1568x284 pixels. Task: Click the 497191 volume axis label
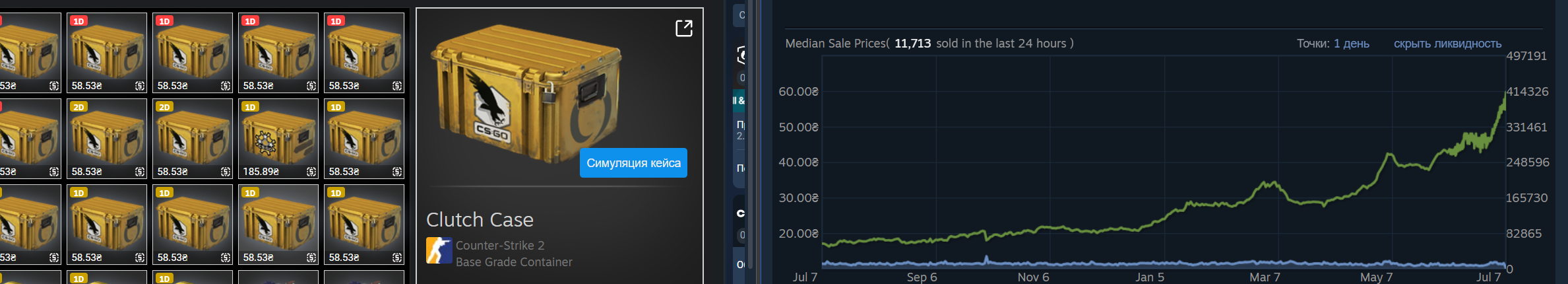1526,56
